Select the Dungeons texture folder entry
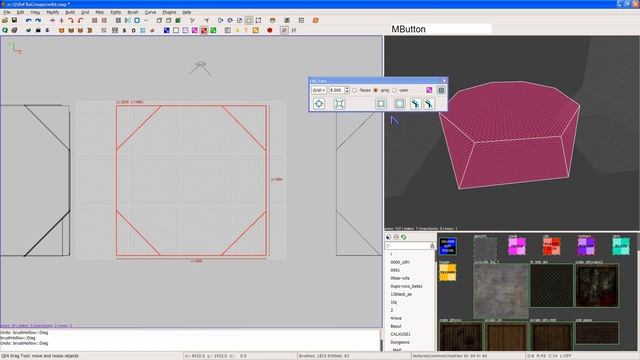 pos(400,342)
